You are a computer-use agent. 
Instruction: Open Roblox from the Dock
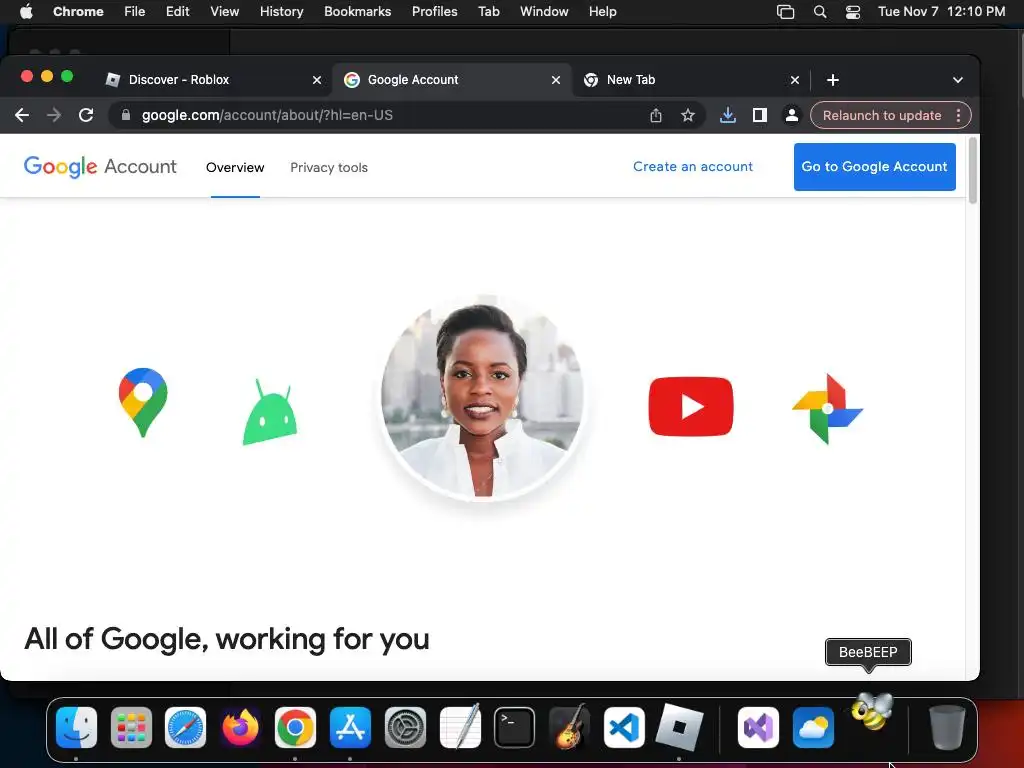[x=679, y=727]
